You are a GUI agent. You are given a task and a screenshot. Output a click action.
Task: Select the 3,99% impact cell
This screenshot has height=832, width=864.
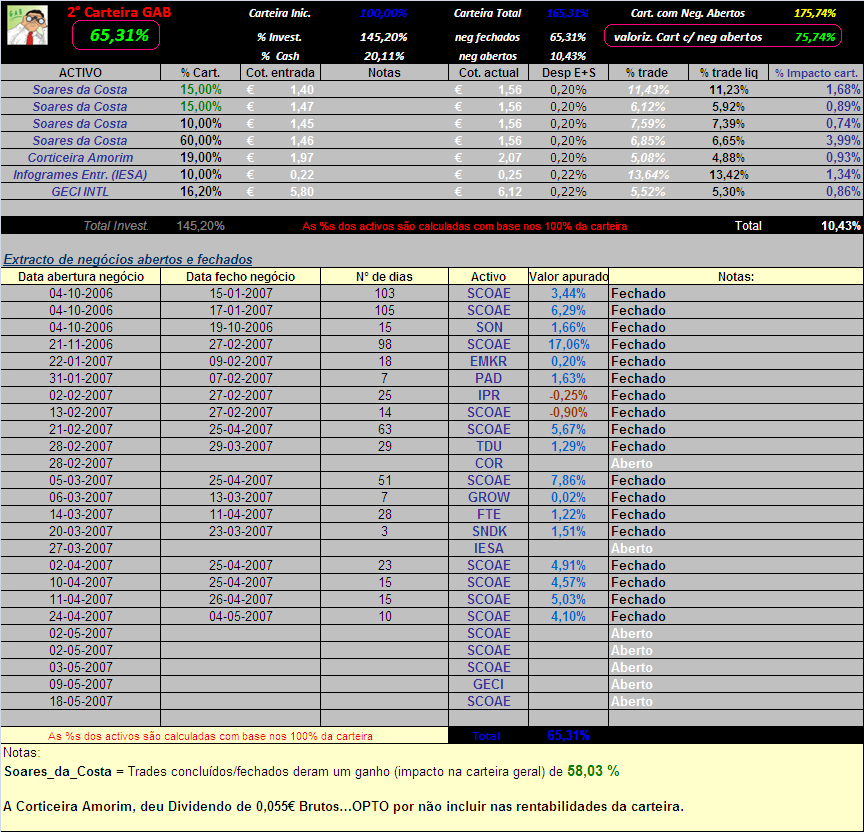816,141
